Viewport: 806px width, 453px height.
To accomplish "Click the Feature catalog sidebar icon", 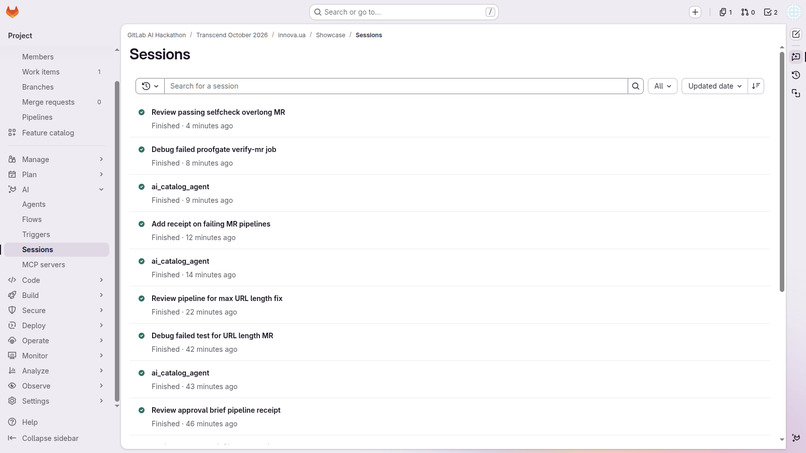I will [12, 133].
